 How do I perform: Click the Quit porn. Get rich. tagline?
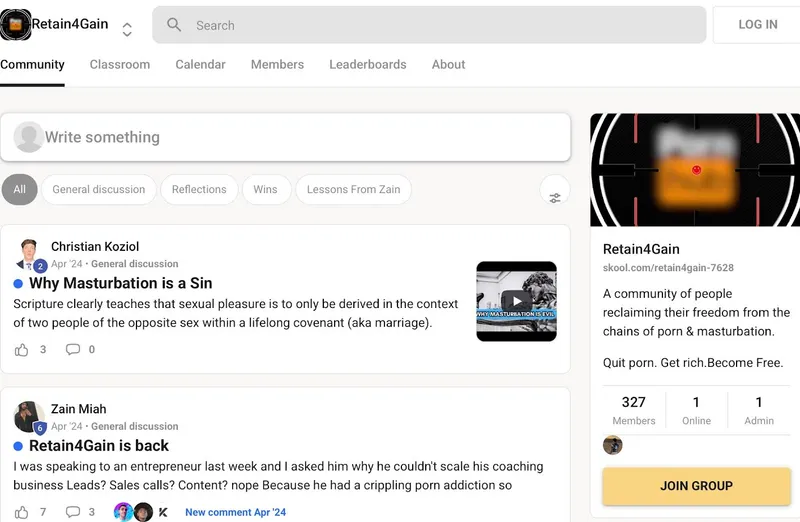(x=693, y=363)
